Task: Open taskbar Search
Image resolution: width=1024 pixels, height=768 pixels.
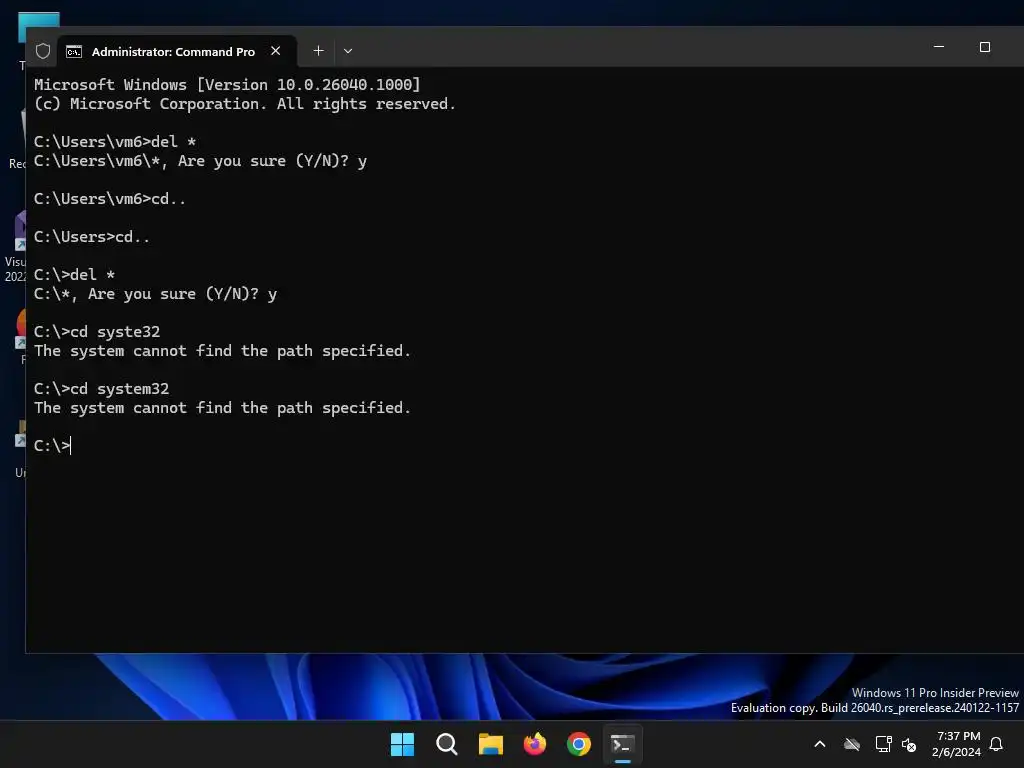Action: point(447,744)
